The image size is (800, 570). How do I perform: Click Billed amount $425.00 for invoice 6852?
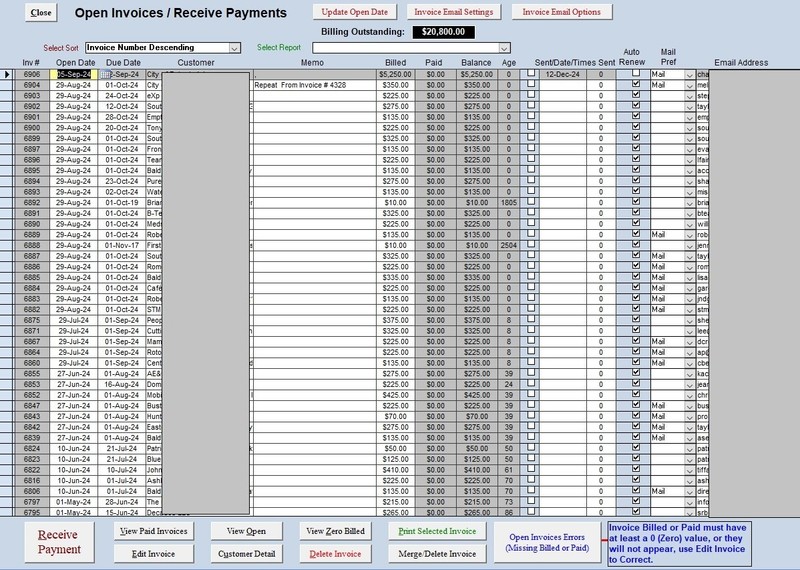(395, 395)
